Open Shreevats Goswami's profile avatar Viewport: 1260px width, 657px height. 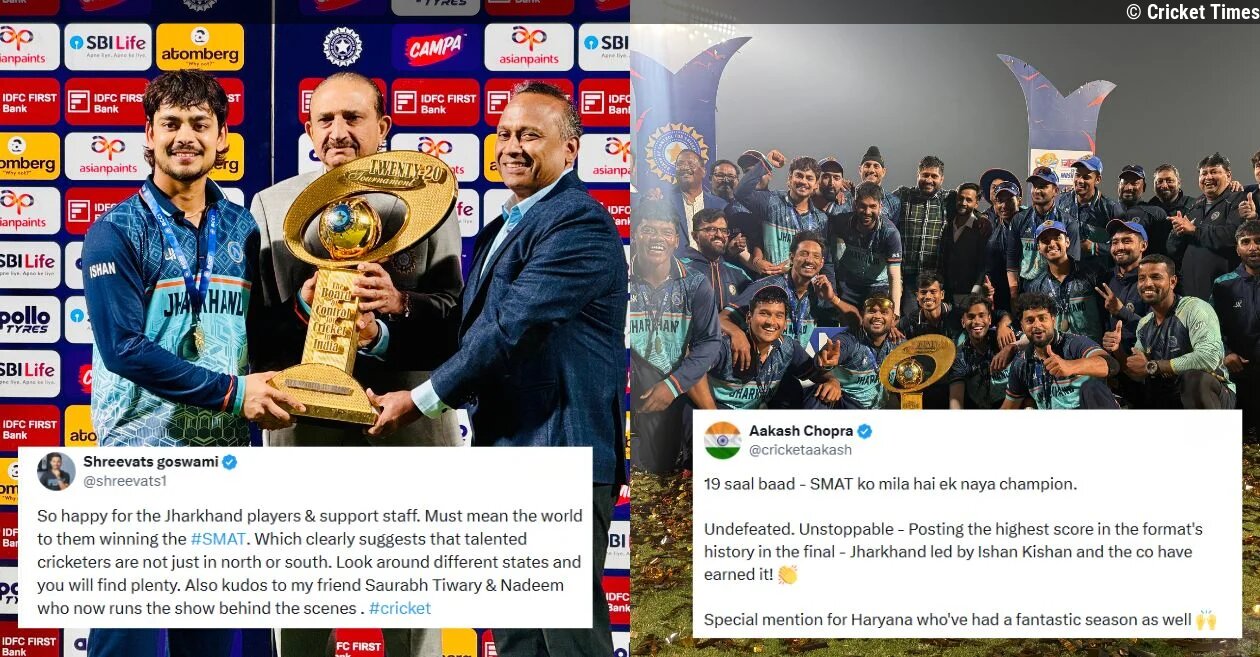56,471
